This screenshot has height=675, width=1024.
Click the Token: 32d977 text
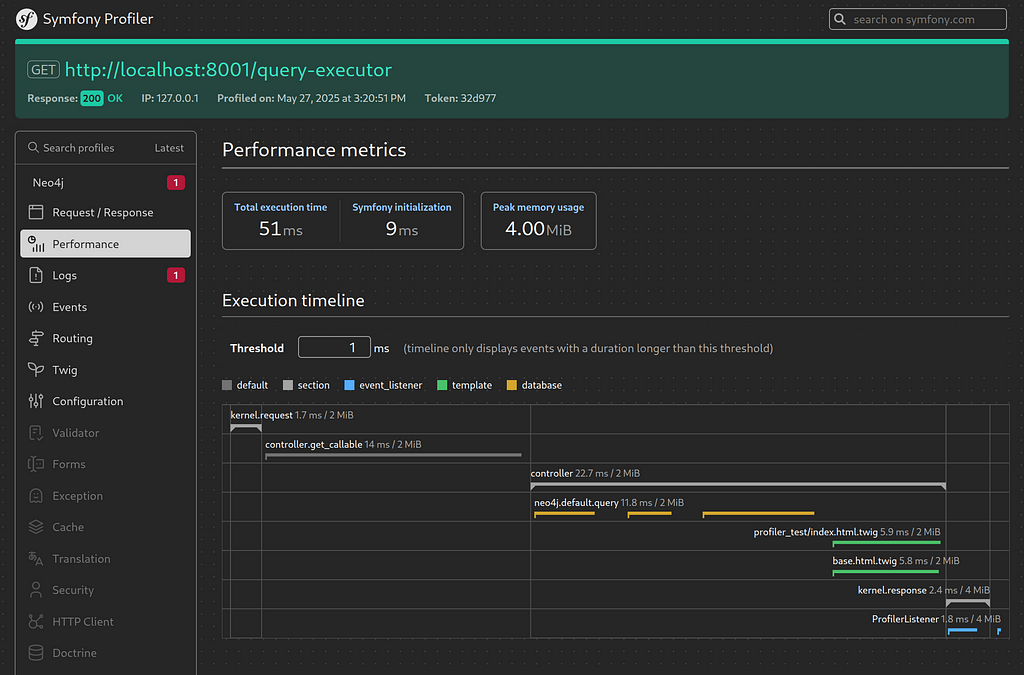(460, 98)
